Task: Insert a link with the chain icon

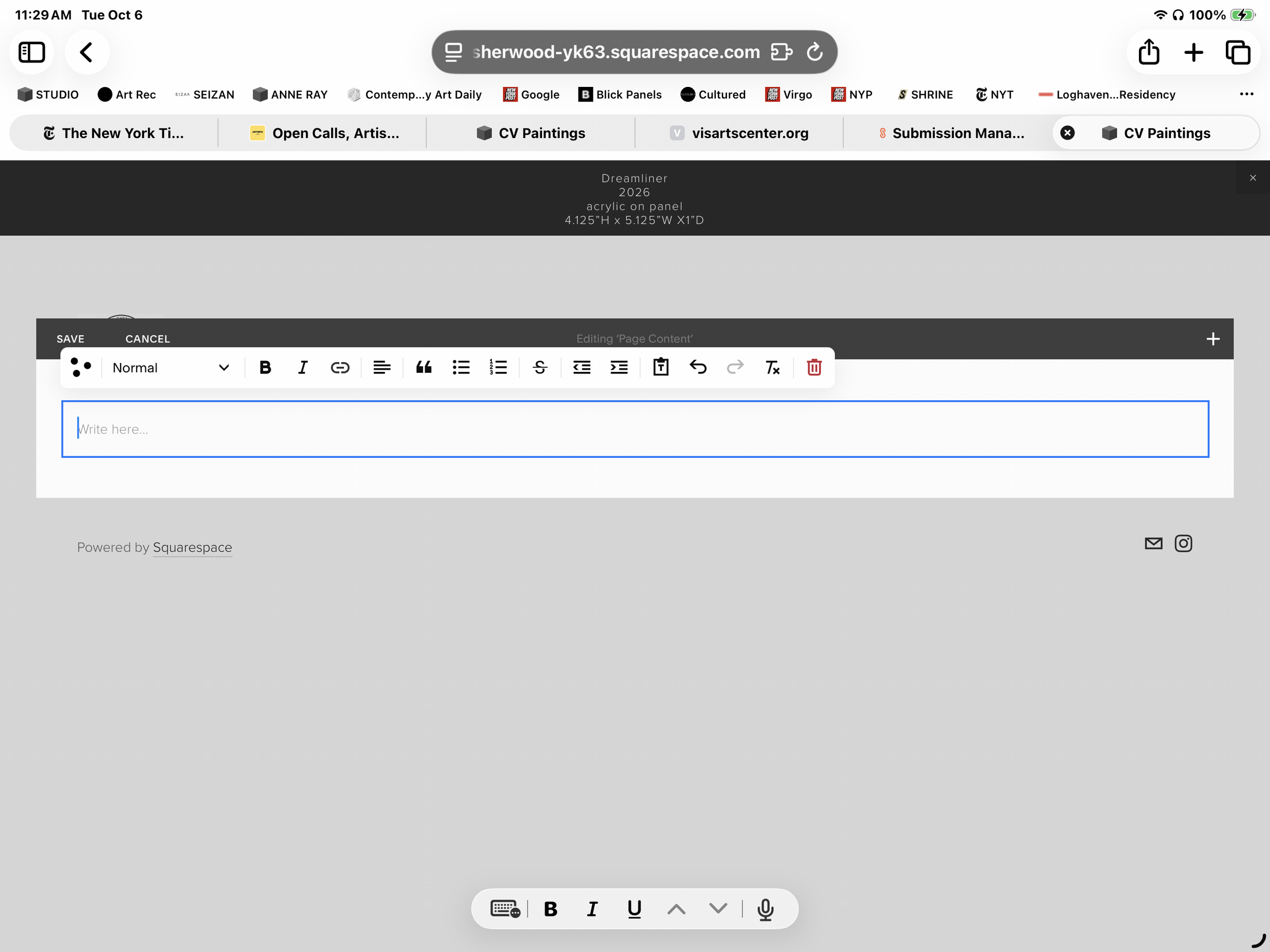Action: click(340, 367)
